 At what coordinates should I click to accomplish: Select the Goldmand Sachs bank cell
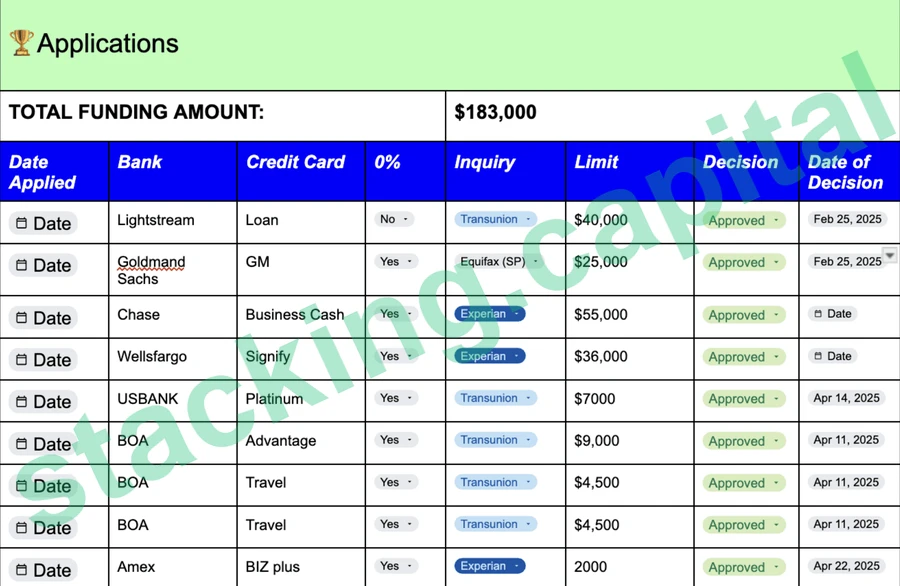[x=173, y=270]
